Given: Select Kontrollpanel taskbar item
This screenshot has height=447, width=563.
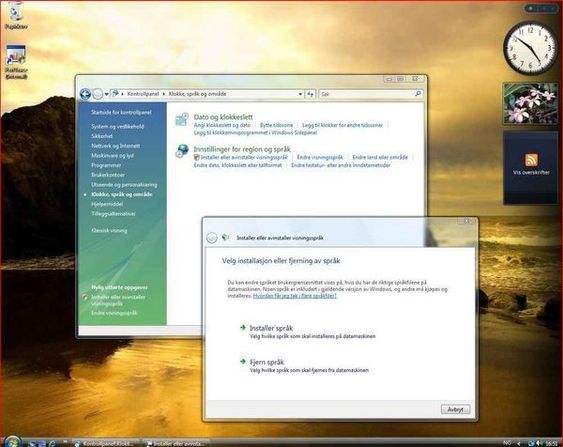Looking at the screenshot, I should 105,443.
